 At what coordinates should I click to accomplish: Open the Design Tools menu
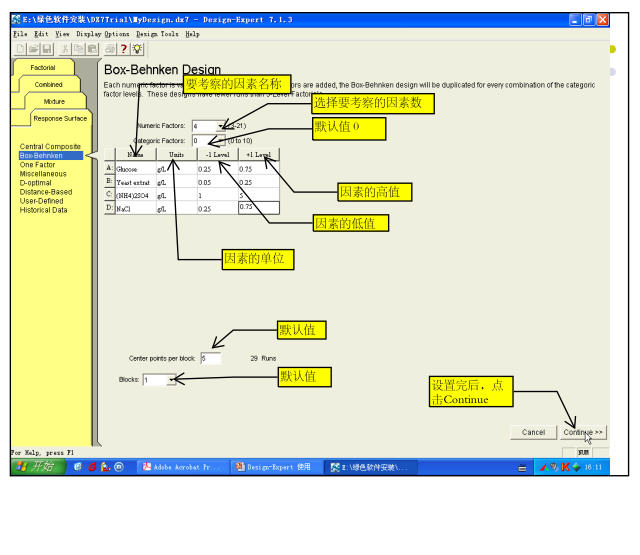[x=157, y=34]
